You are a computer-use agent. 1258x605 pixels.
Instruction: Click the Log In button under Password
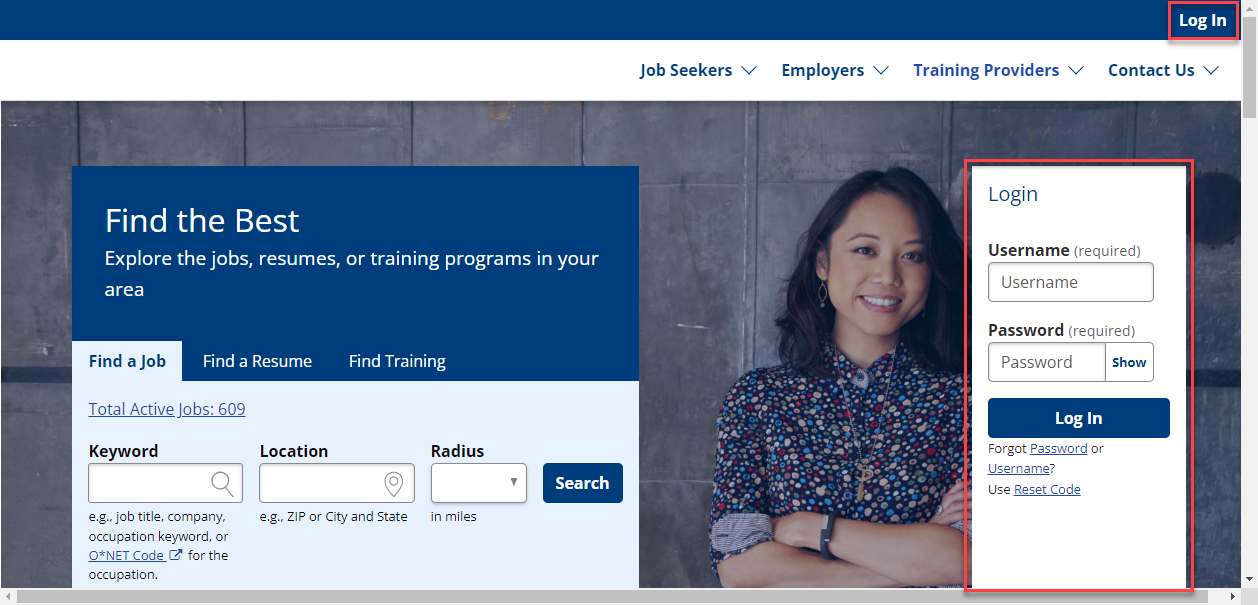tap(1078, 418)
